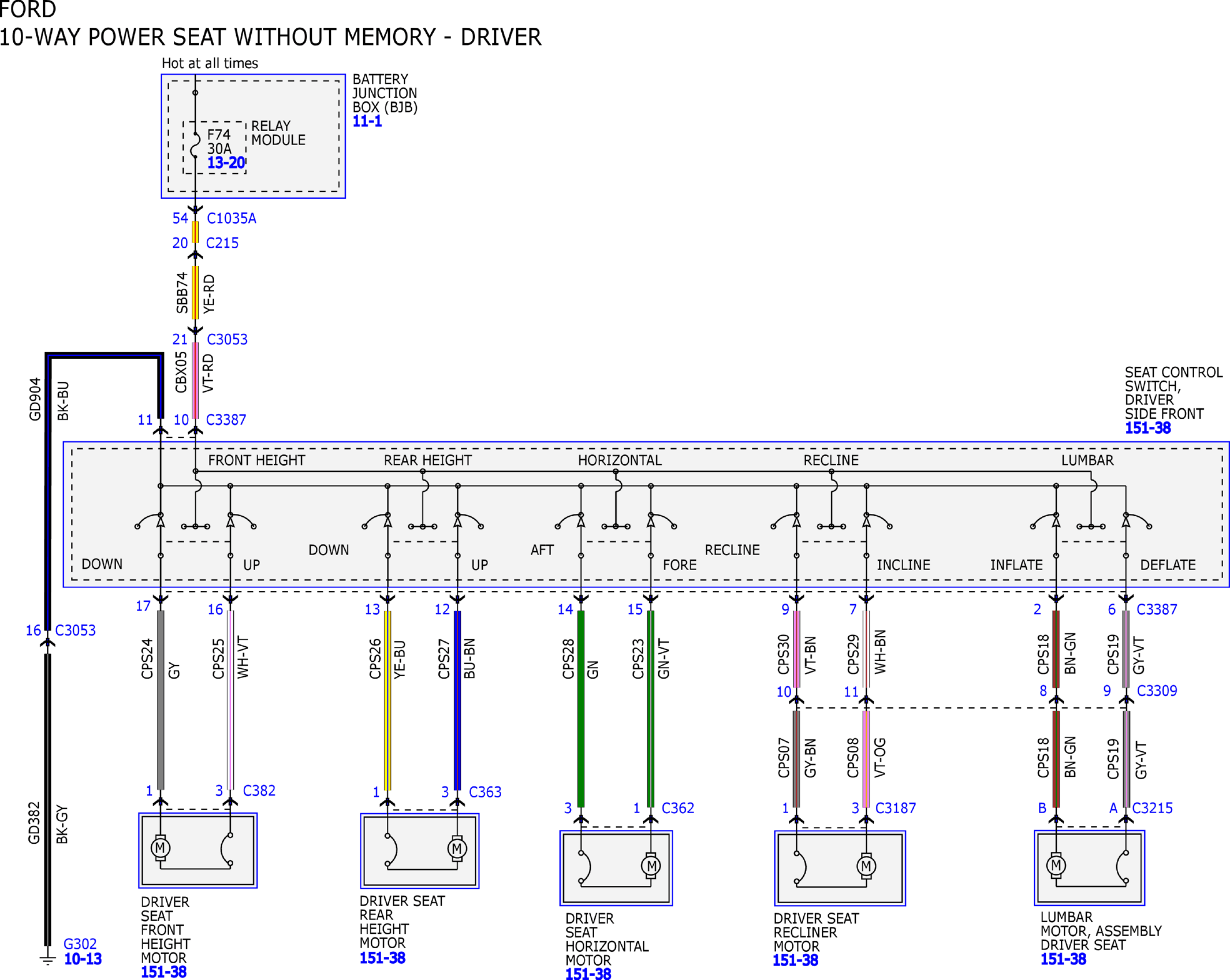1230x980 pixels.
Task: Click the AFT switch position label
Action: coord(542,550)
